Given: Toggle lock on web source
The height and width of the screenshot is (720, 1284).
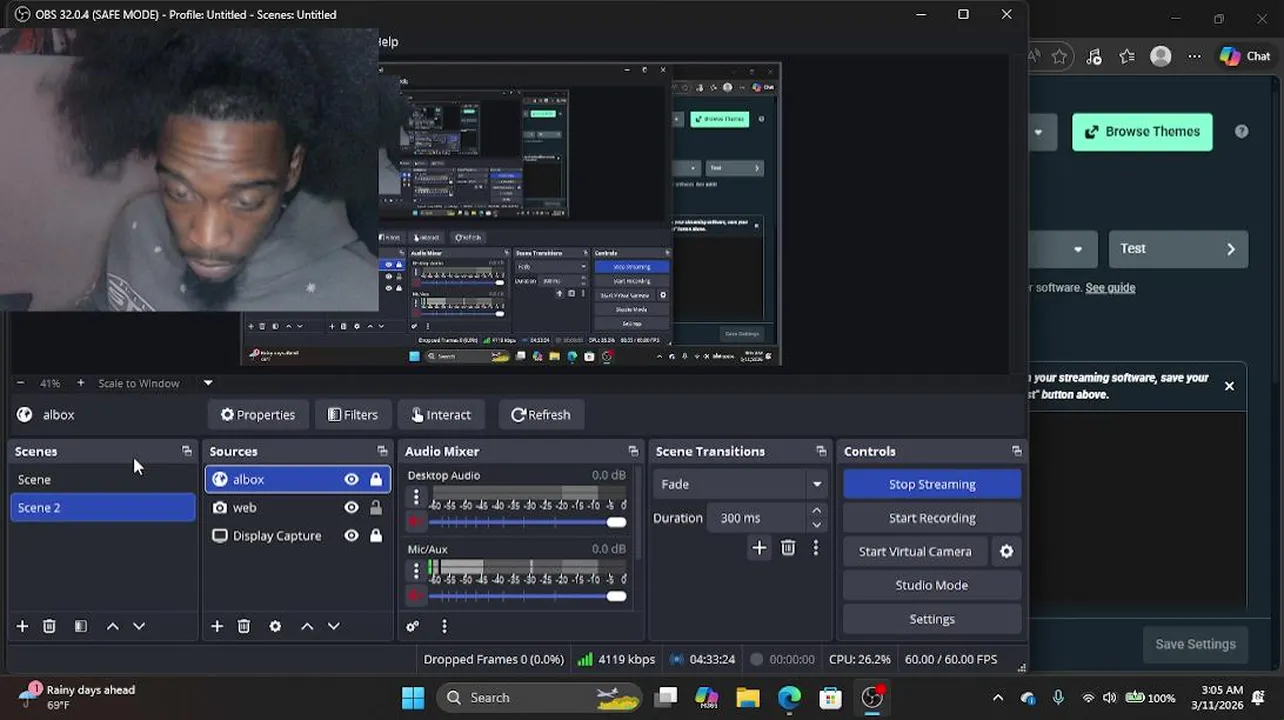Looking at the screenshot, I should point(376,507).
